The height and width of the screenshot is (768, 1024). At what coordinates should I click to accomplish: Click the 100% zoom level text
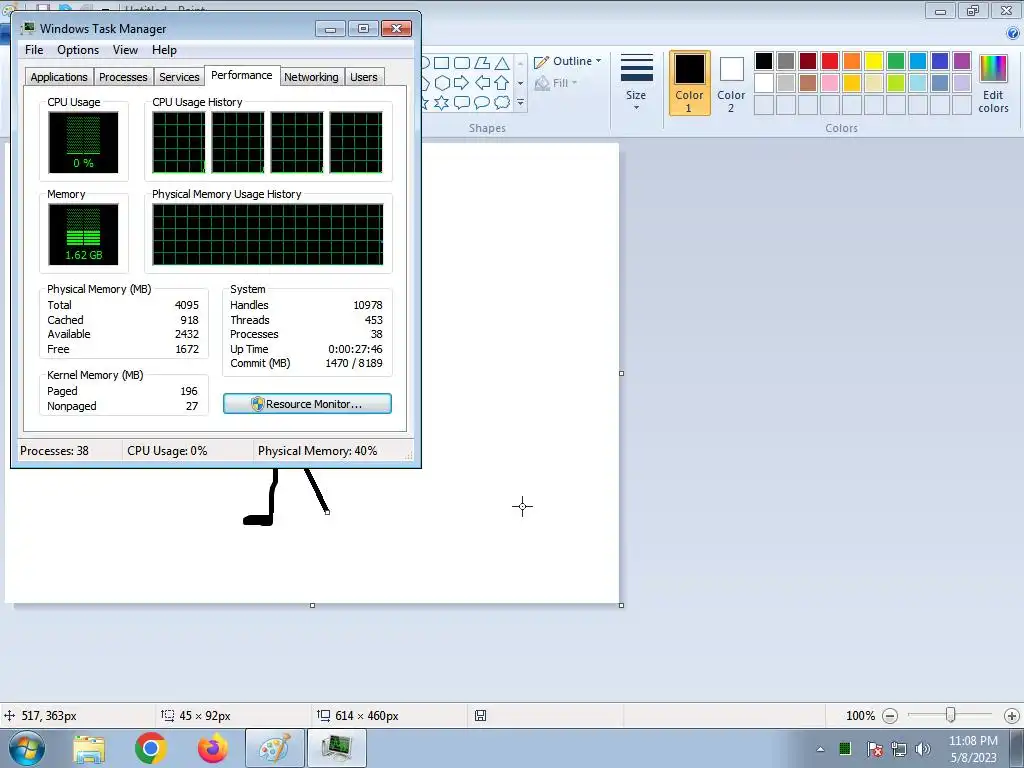click(x=860, y=716)
